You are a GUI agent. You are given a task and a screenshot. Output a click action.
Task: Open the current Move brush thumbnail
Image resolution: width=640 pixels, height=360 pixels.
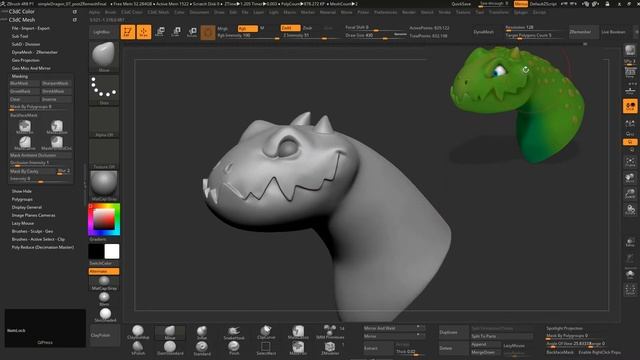point(104,56)
